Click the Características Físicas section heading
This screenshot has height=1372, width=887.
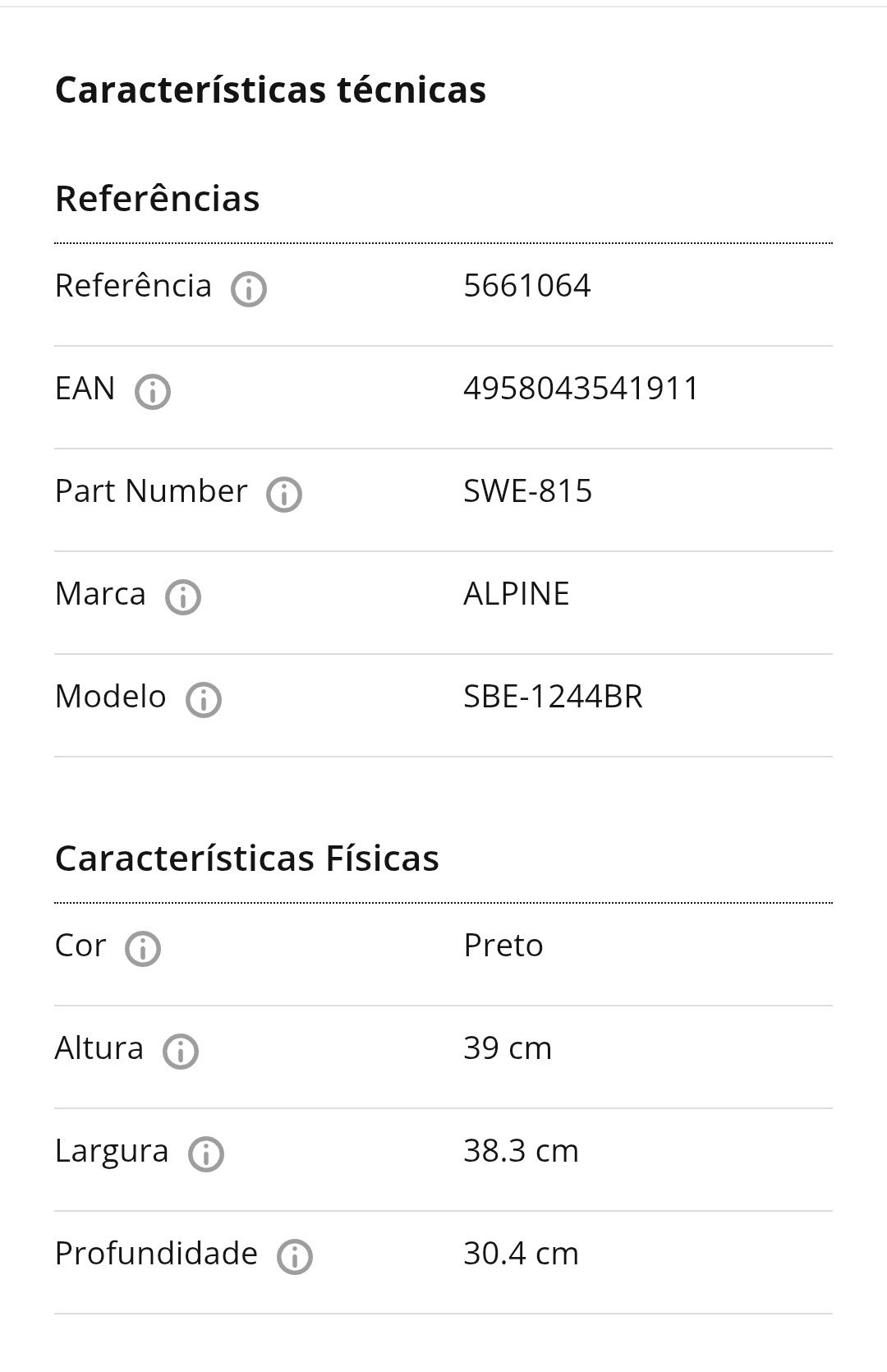246,859
